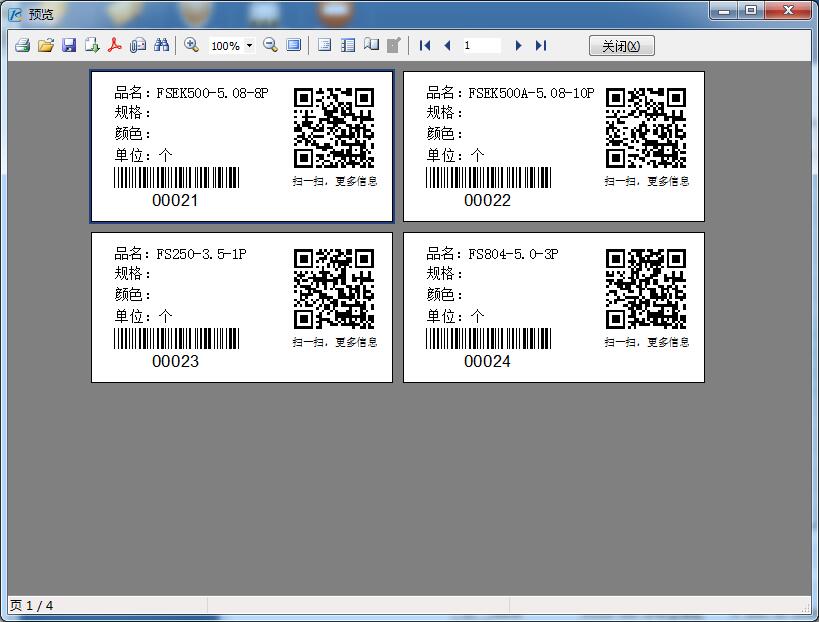Click product name text FSEK500A-5.08-10P
Image resolution: width=819 pixels, height=622 pixels.
coord(531,93)
